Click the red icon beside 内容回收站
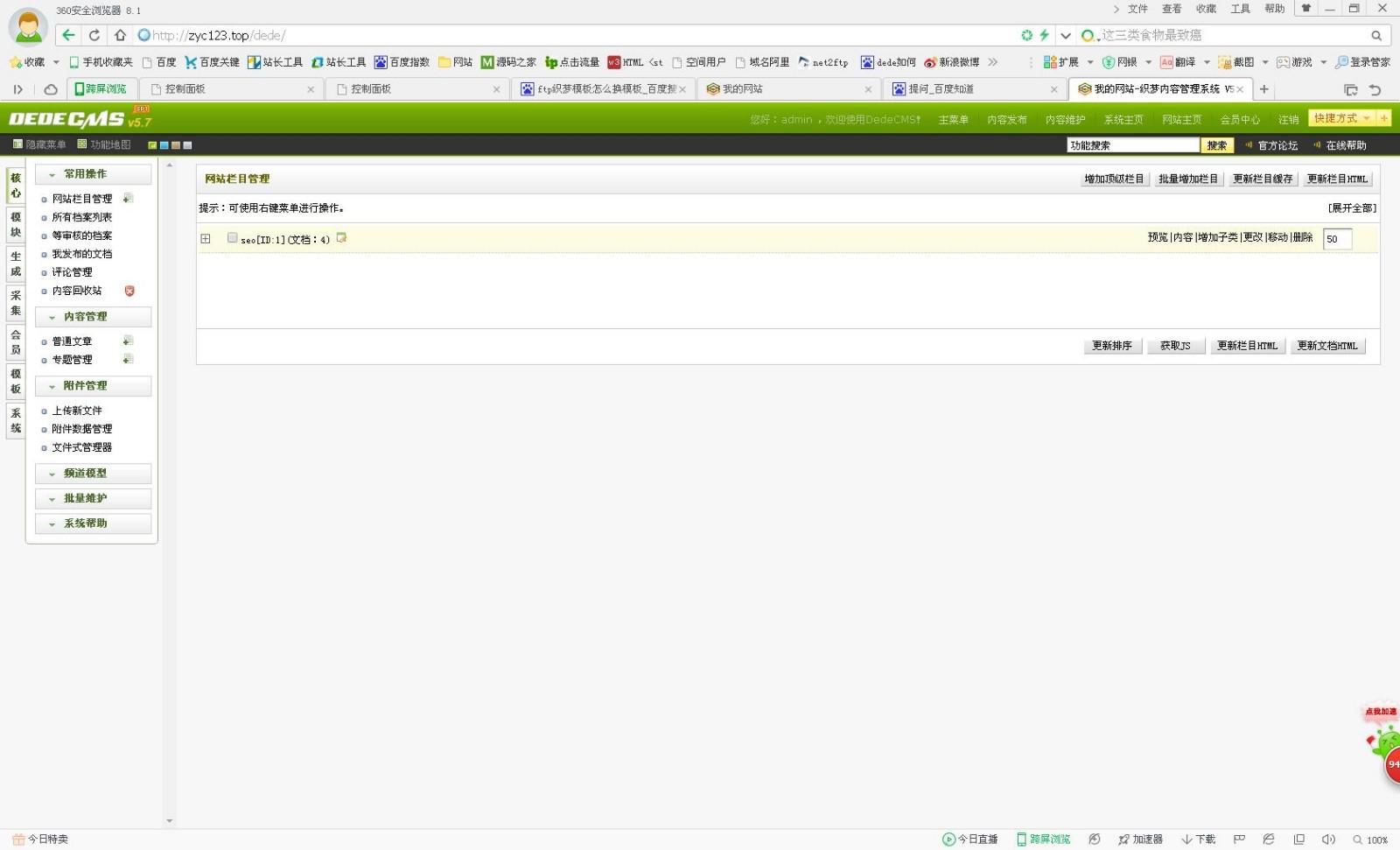Screen dimensions: 1400x850 (x=129, y=291)
